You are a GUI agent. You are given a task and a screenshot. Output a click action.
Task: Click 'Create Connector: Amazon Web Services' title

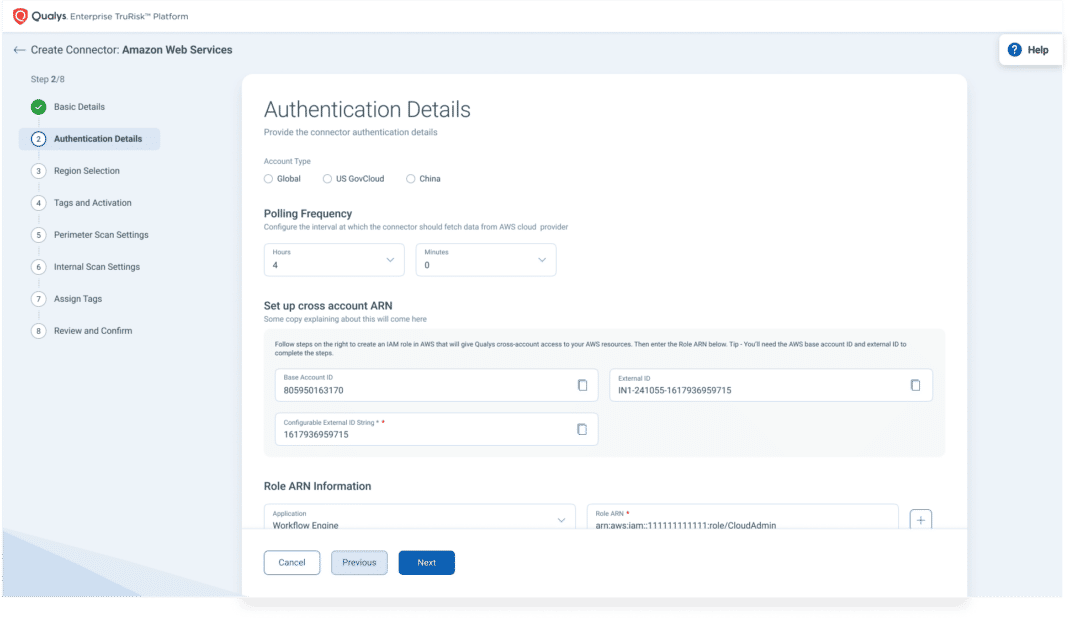132,50
